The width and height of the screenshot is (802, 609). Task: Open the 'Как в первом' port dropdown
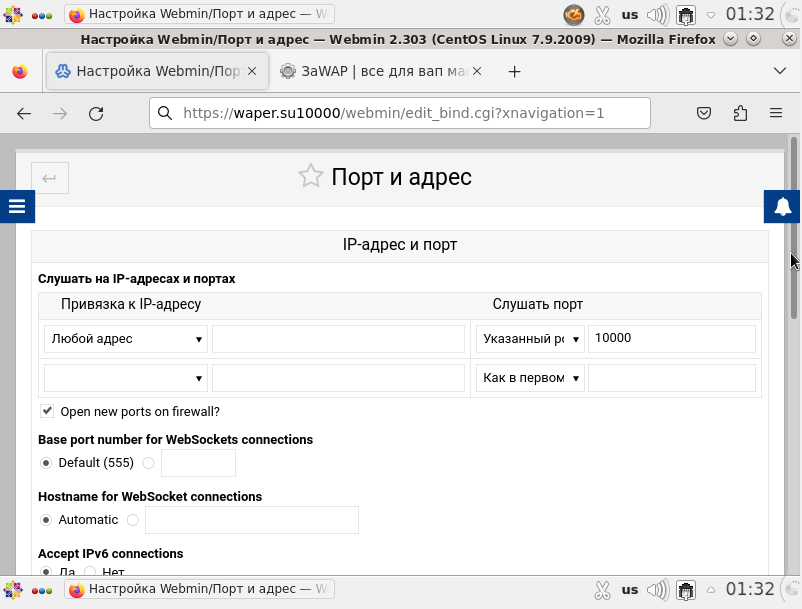coord(530,378)
